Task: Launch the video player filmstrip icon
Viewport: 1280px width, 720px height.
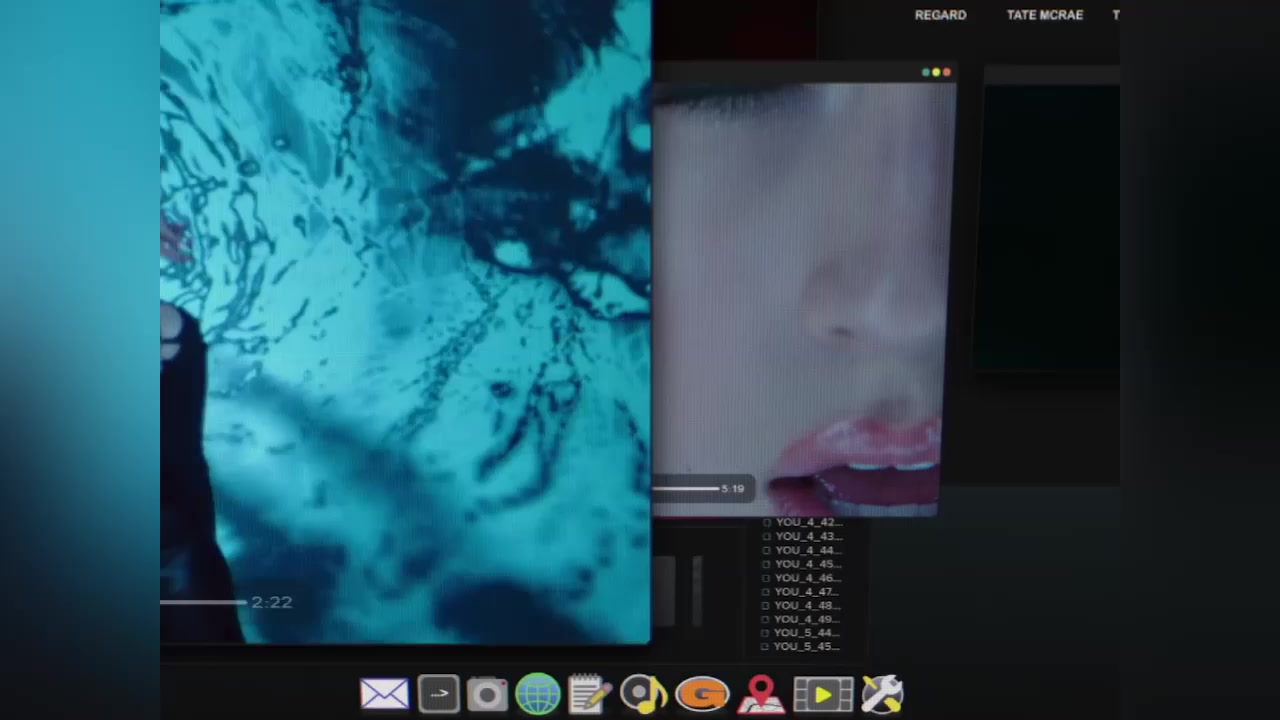Action: 823,695
